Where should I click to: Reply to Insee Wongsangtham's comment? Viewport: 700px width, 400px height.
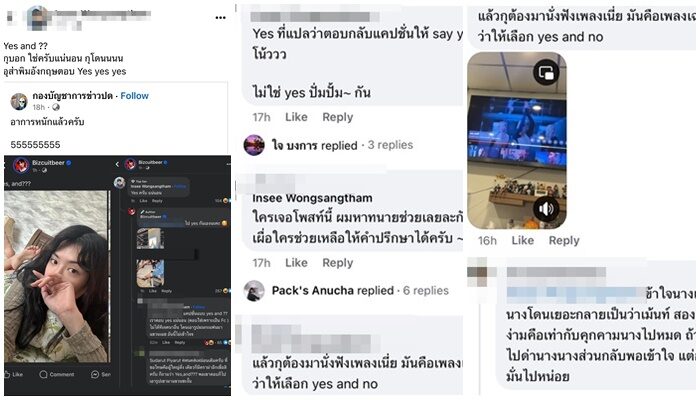pos(338,263)
